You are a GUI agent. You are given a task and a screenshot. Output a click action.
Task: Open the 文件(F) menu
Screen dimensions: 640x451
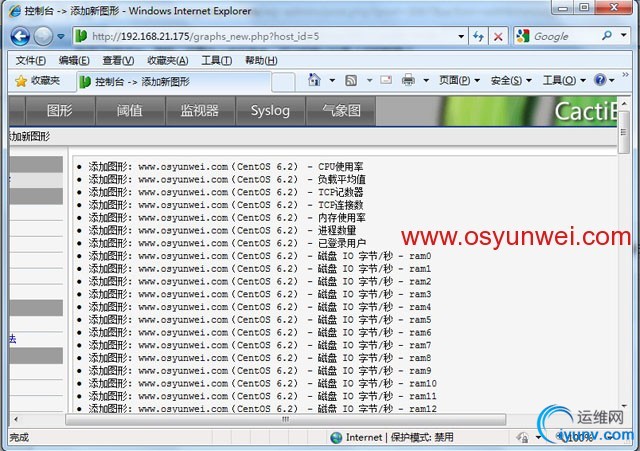[x=31, y=61]
